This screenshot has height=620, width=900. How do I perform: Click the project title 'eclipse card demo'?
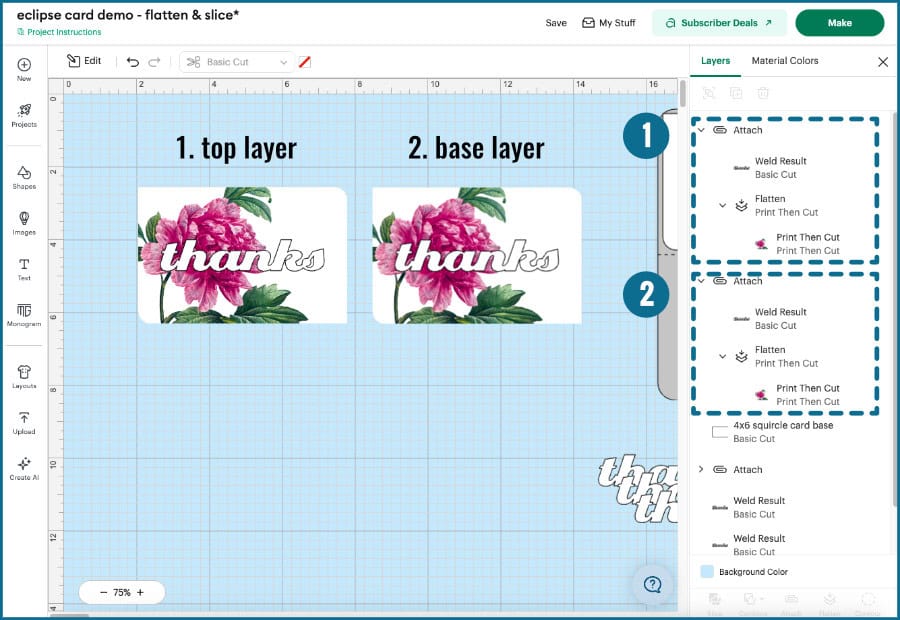coord(127,15)
